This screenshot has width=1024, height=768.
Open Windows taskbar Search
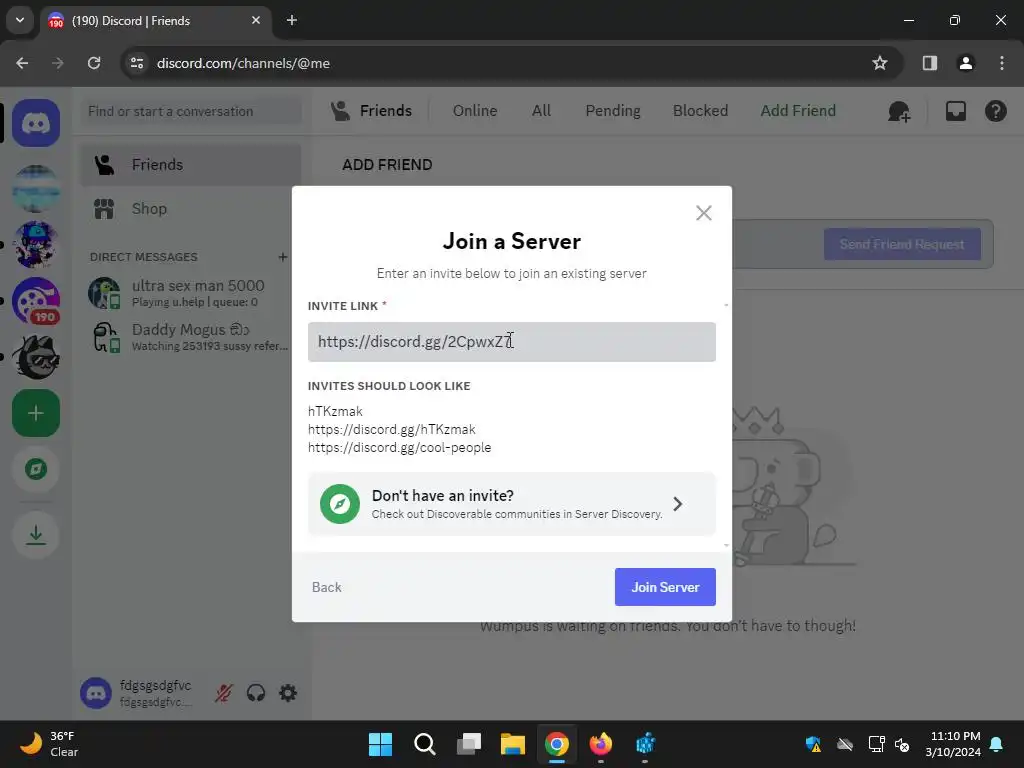pos(424,744)
